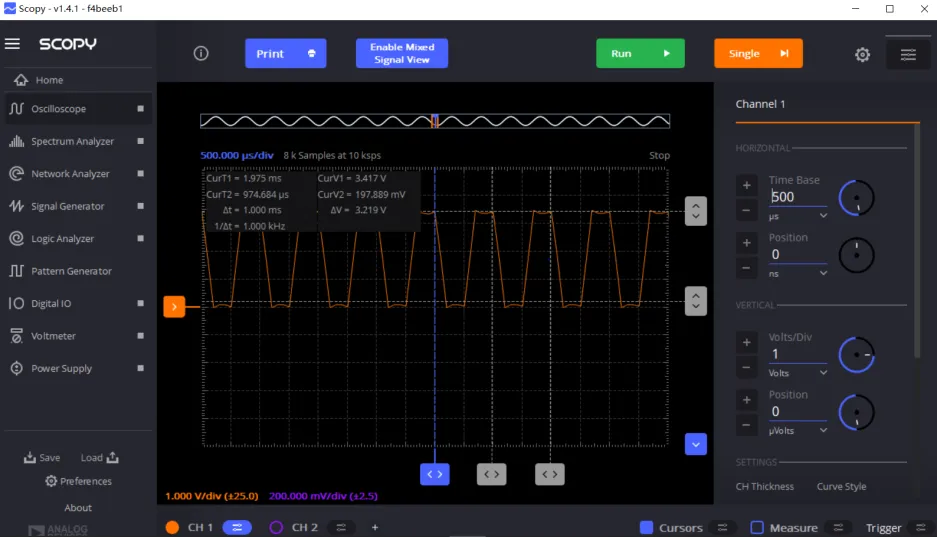Screen dimensions: 937x537
Task: Click the orange CH1 offset arrow handle
Action: (174, 307)
